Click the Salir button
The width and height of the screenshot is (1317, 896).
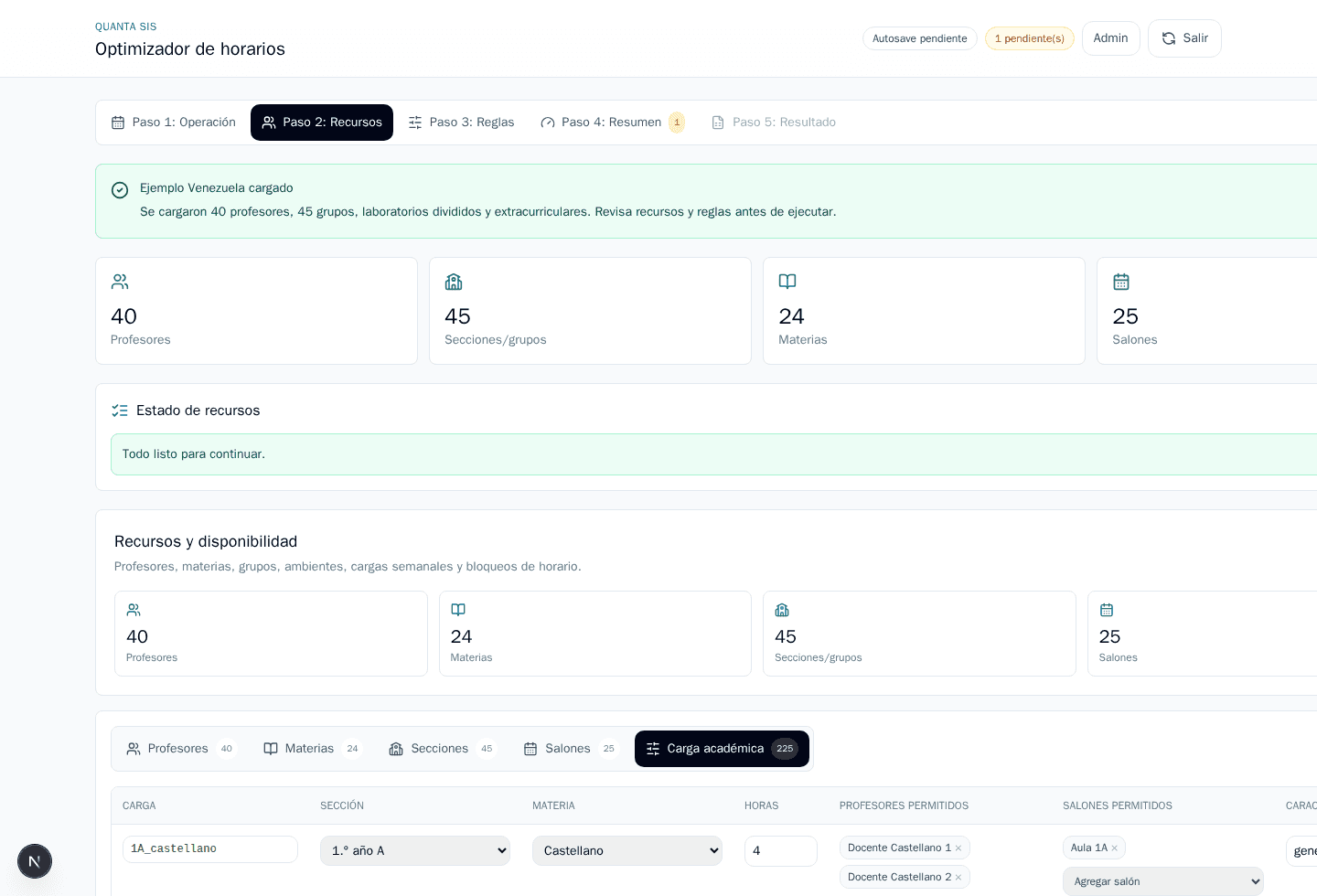coord(1184,38)
